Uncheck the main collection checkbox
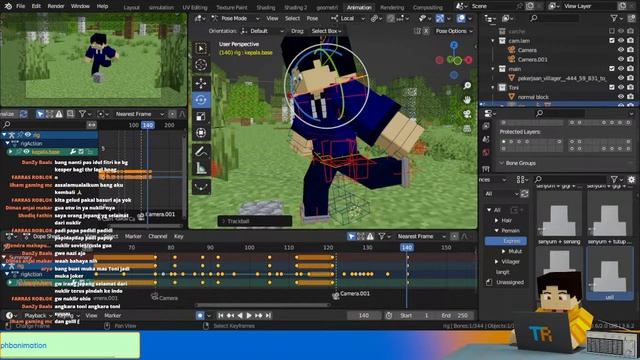640x360 pixels. pyautogui.click(x=611, y=69)
